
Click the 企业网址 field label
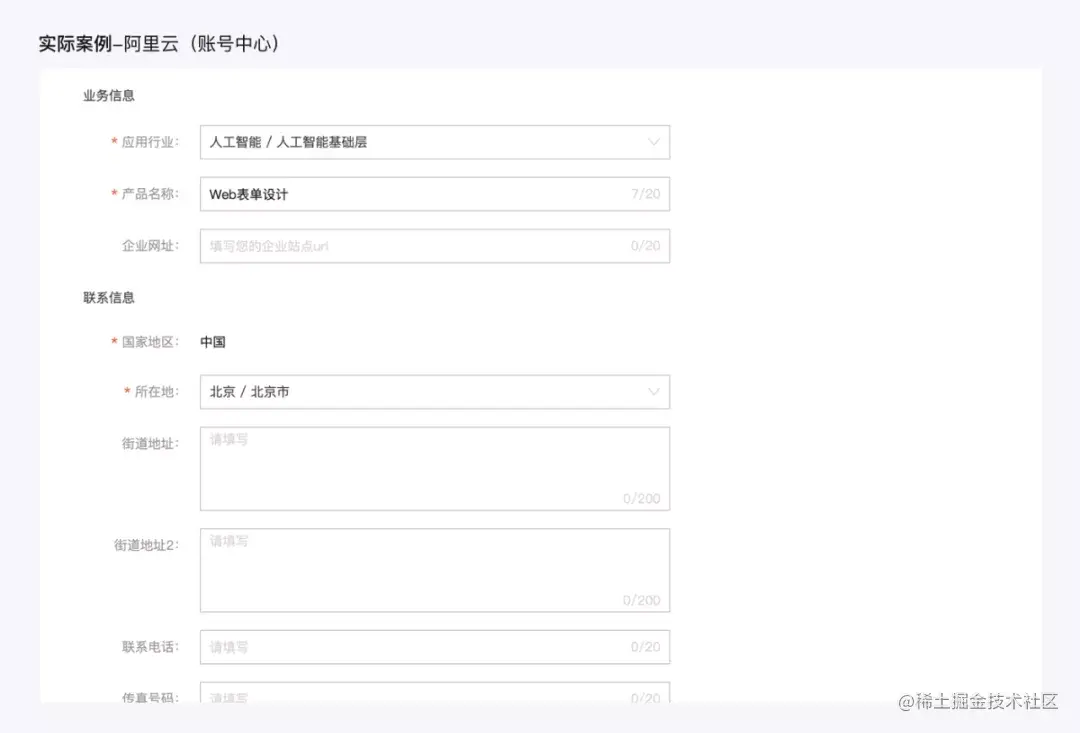pyautogui.click(x=149, y=246)
